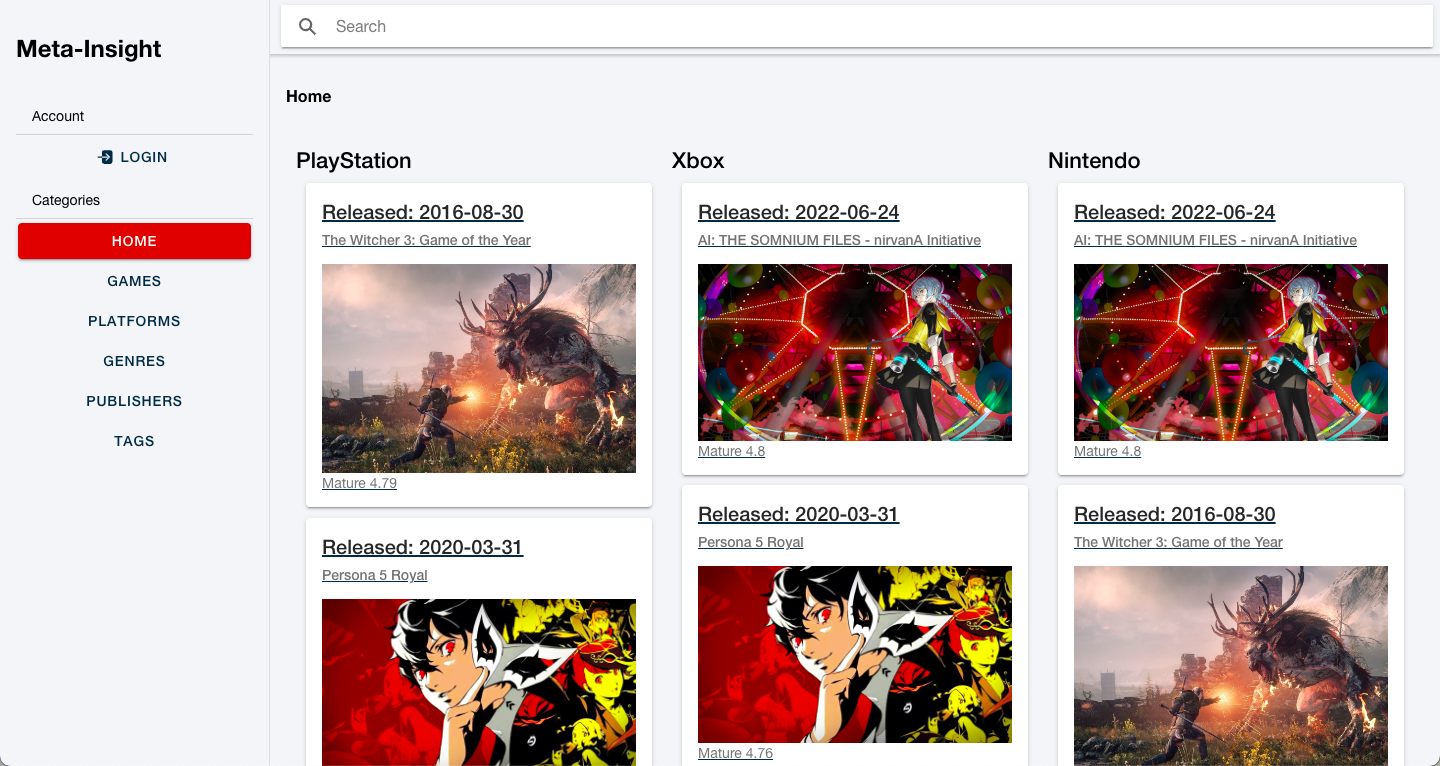Screen dimensions: 1440x766
Task: Click the Nintendo column heading
Action: [1094, 160]
